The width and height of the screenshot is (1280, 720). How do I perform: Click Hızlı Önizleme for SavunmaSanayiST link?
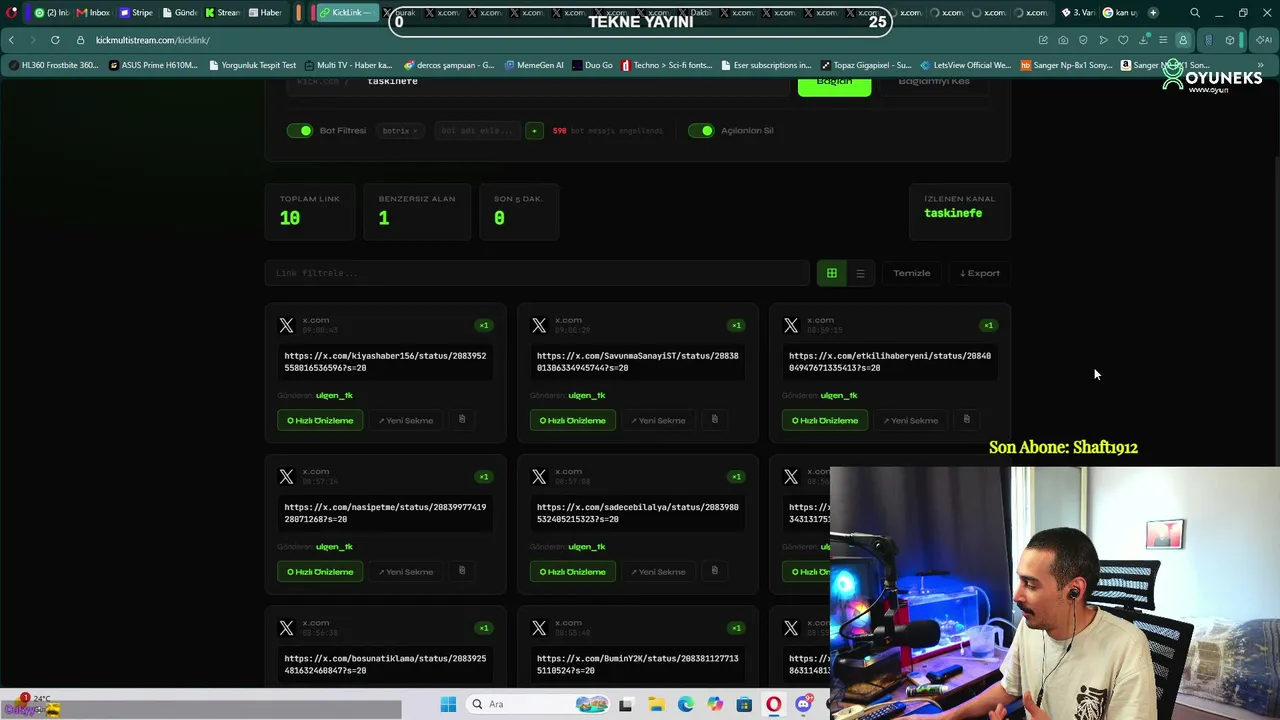[x=572, y=420]
